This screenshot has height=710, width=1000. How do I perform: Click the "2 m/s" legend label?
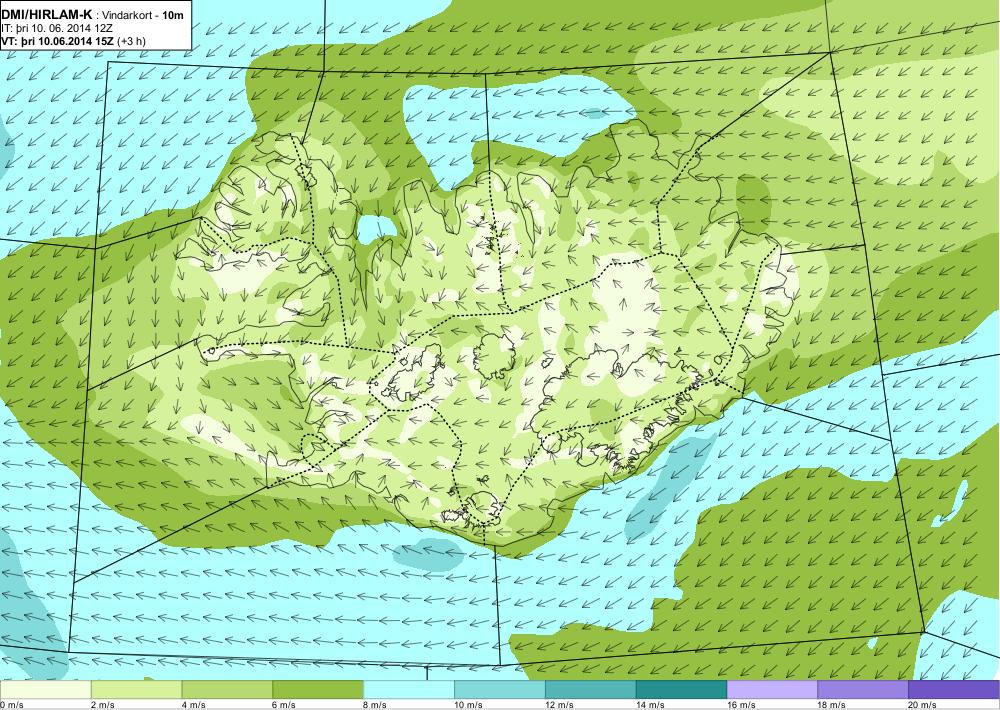point(103,705)
